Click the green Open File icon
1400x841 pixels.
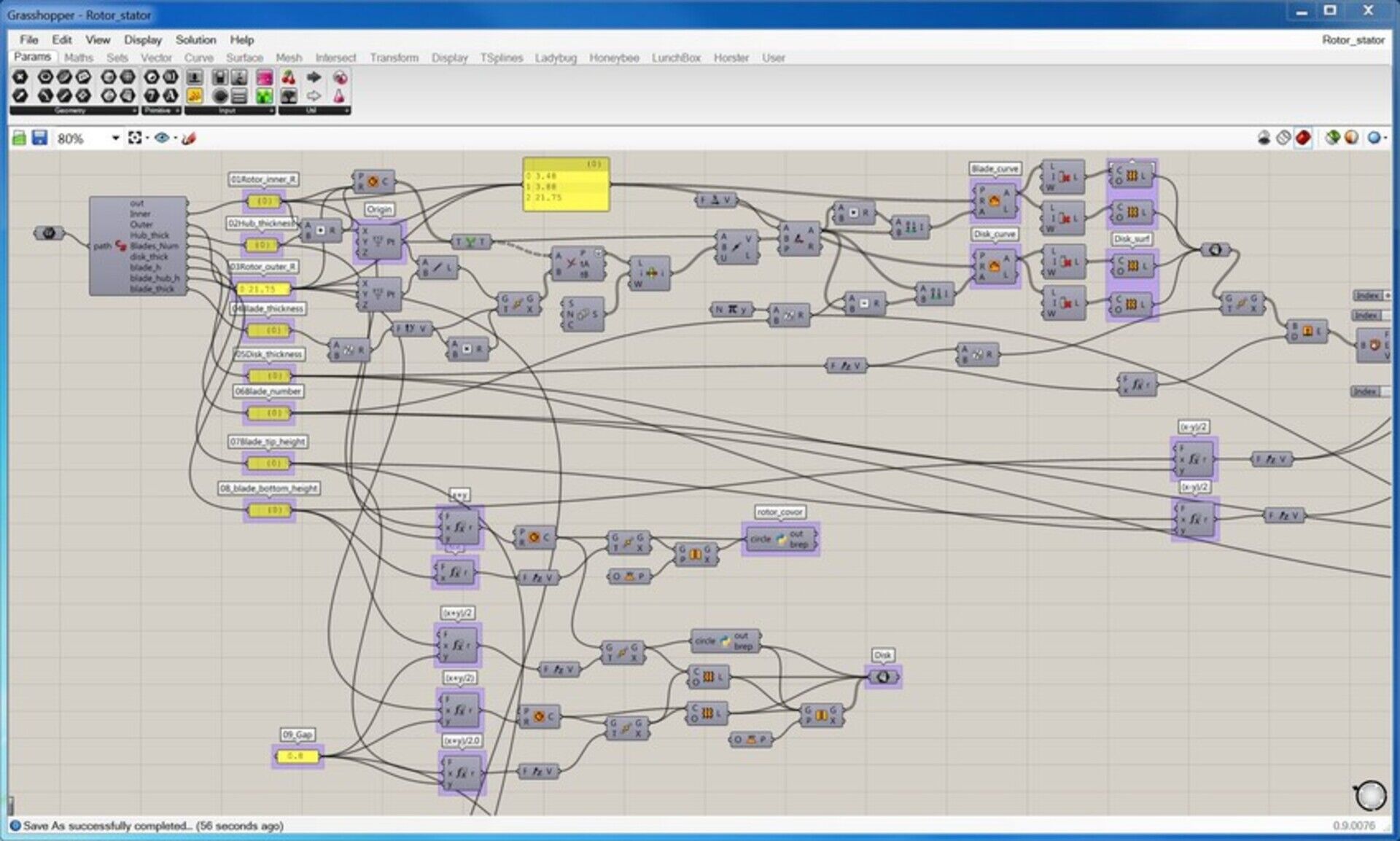[x=19, y=138]
